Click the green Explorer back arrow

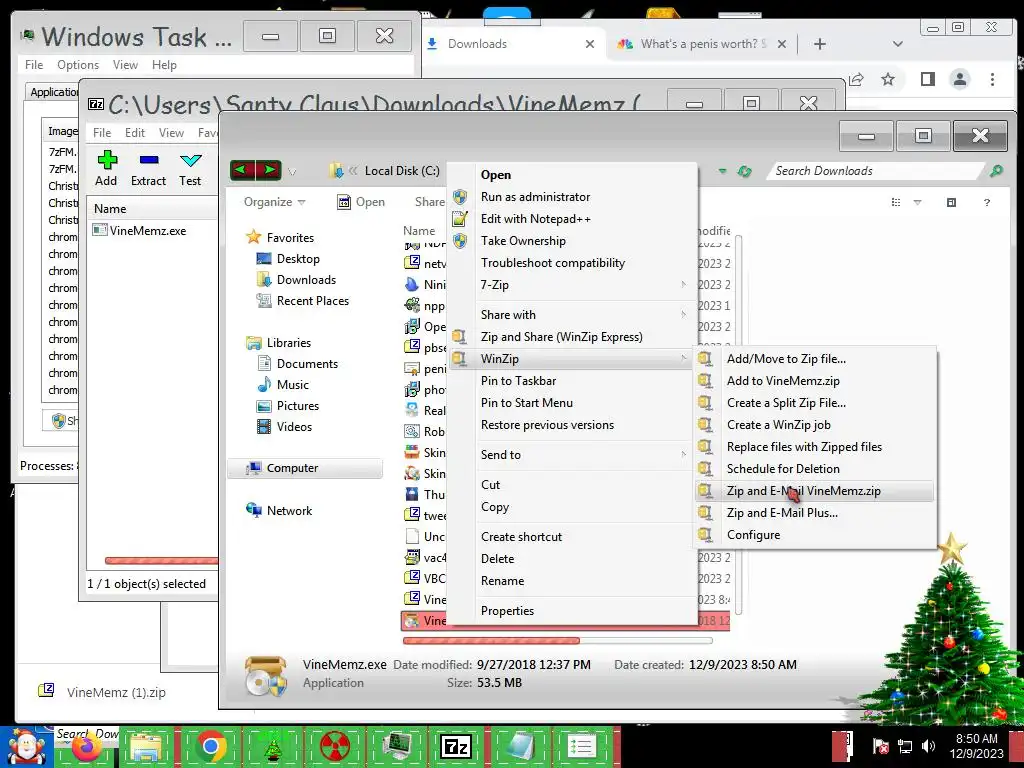point(242,170)
